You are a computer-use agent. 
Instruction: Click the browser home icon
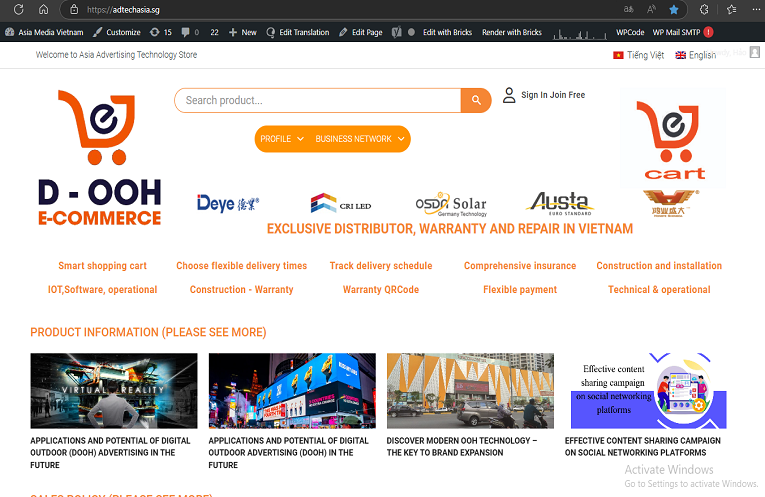(44, 9)
